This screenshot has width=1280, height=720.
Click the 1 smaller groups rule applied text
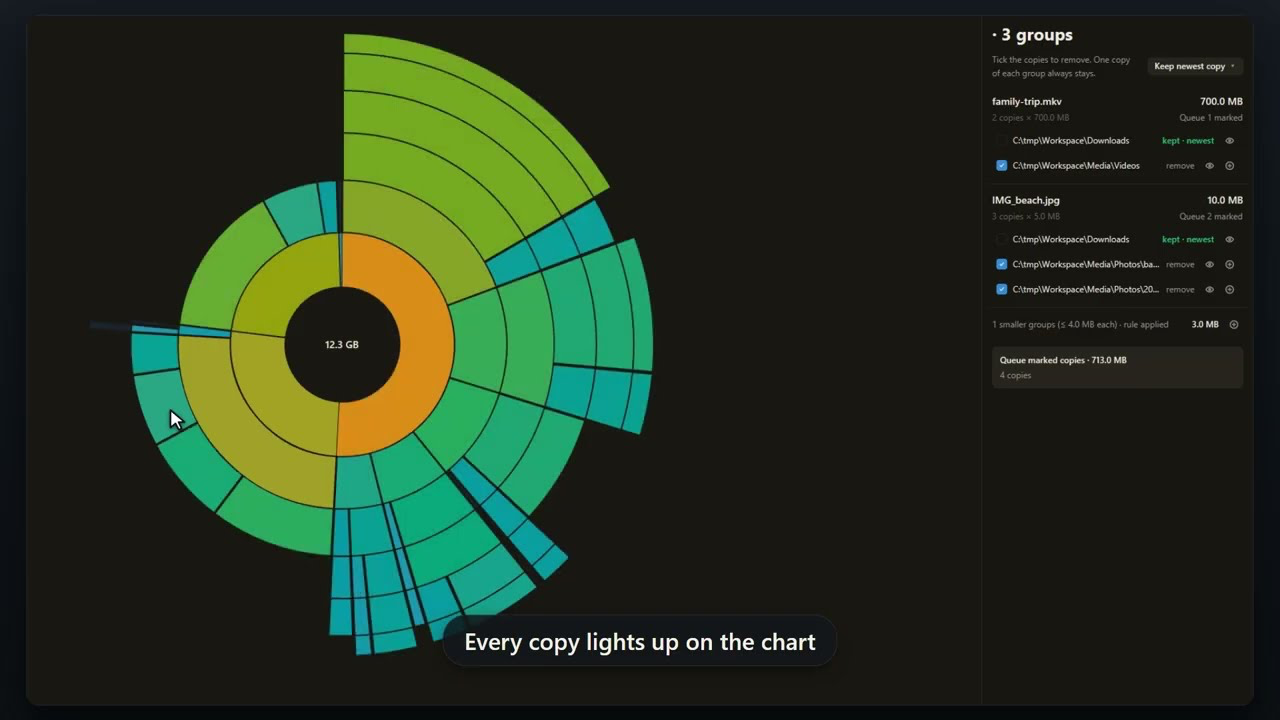click(x=1080, y=325)
